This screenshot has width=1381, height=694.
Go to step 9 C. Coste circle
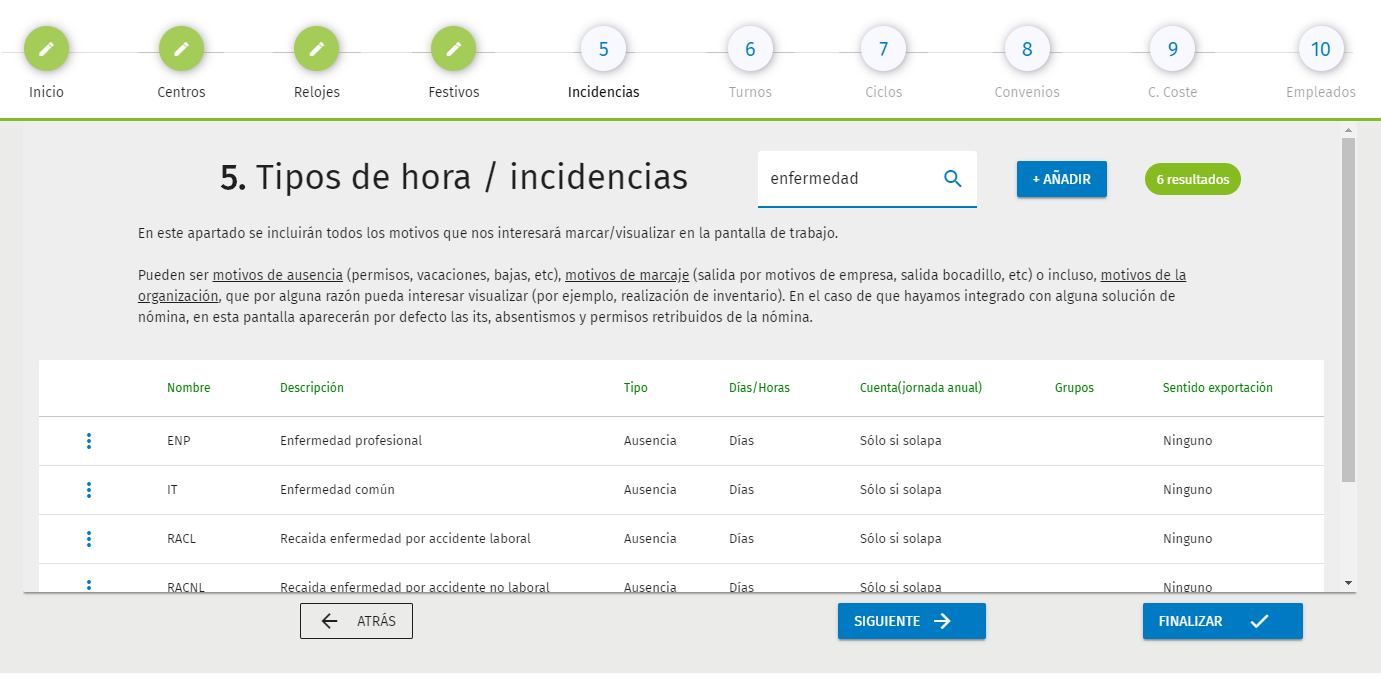click(x=1172, y=49)
